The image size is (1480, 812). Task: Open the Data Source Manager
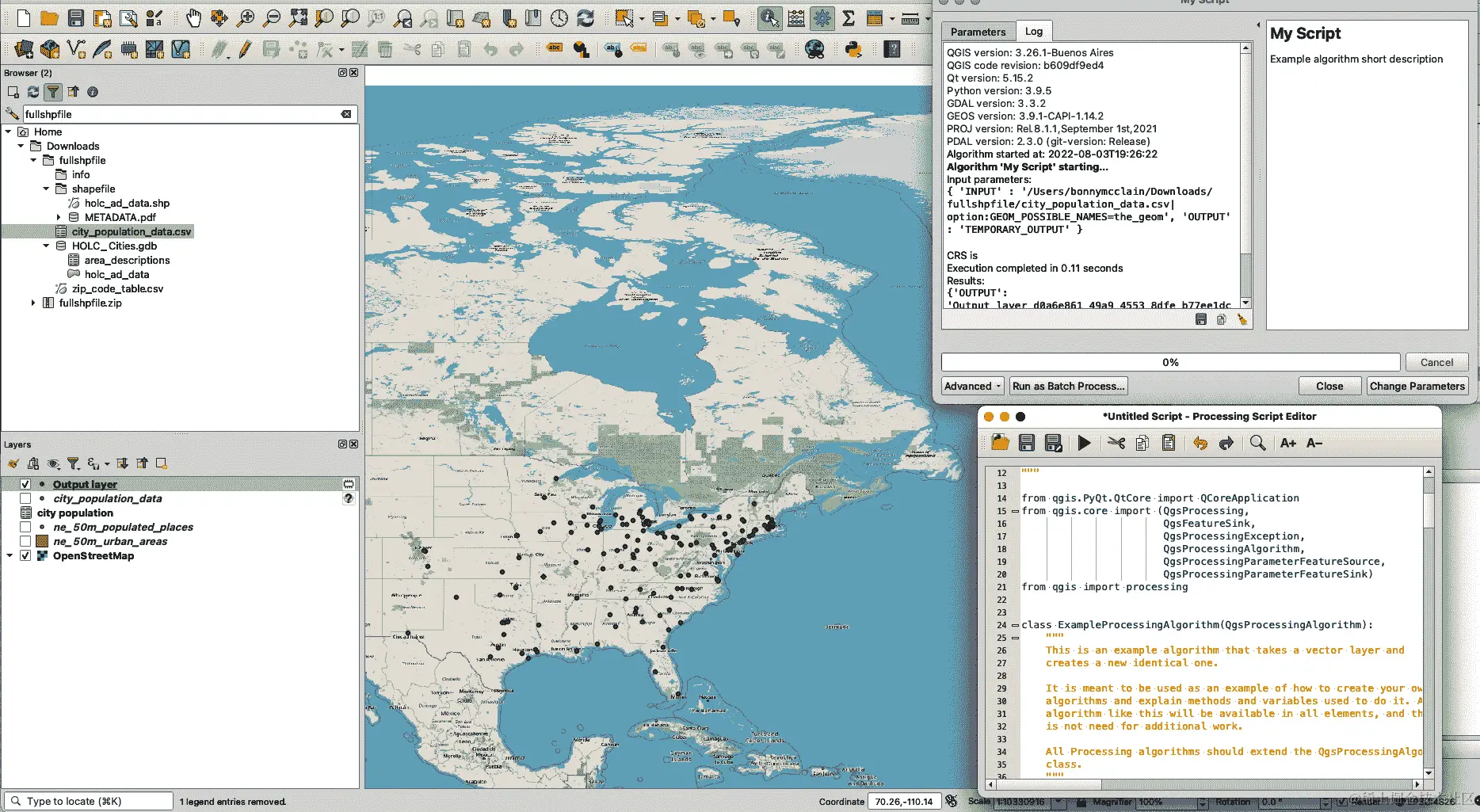click(x=24, y=50)
